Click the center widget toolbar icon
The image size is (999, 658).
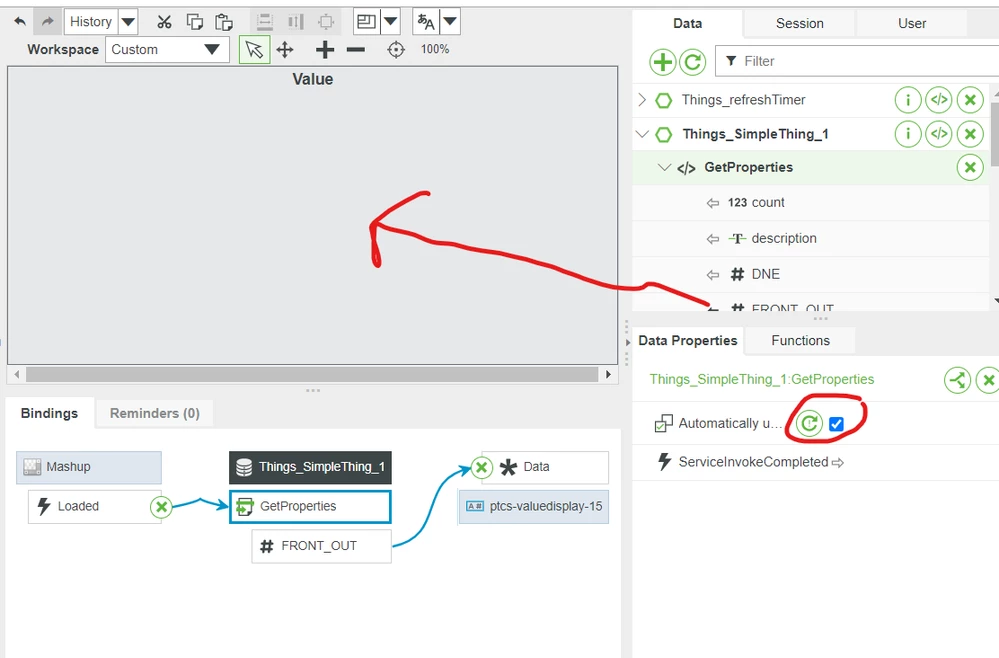click(x=326, y=22)
